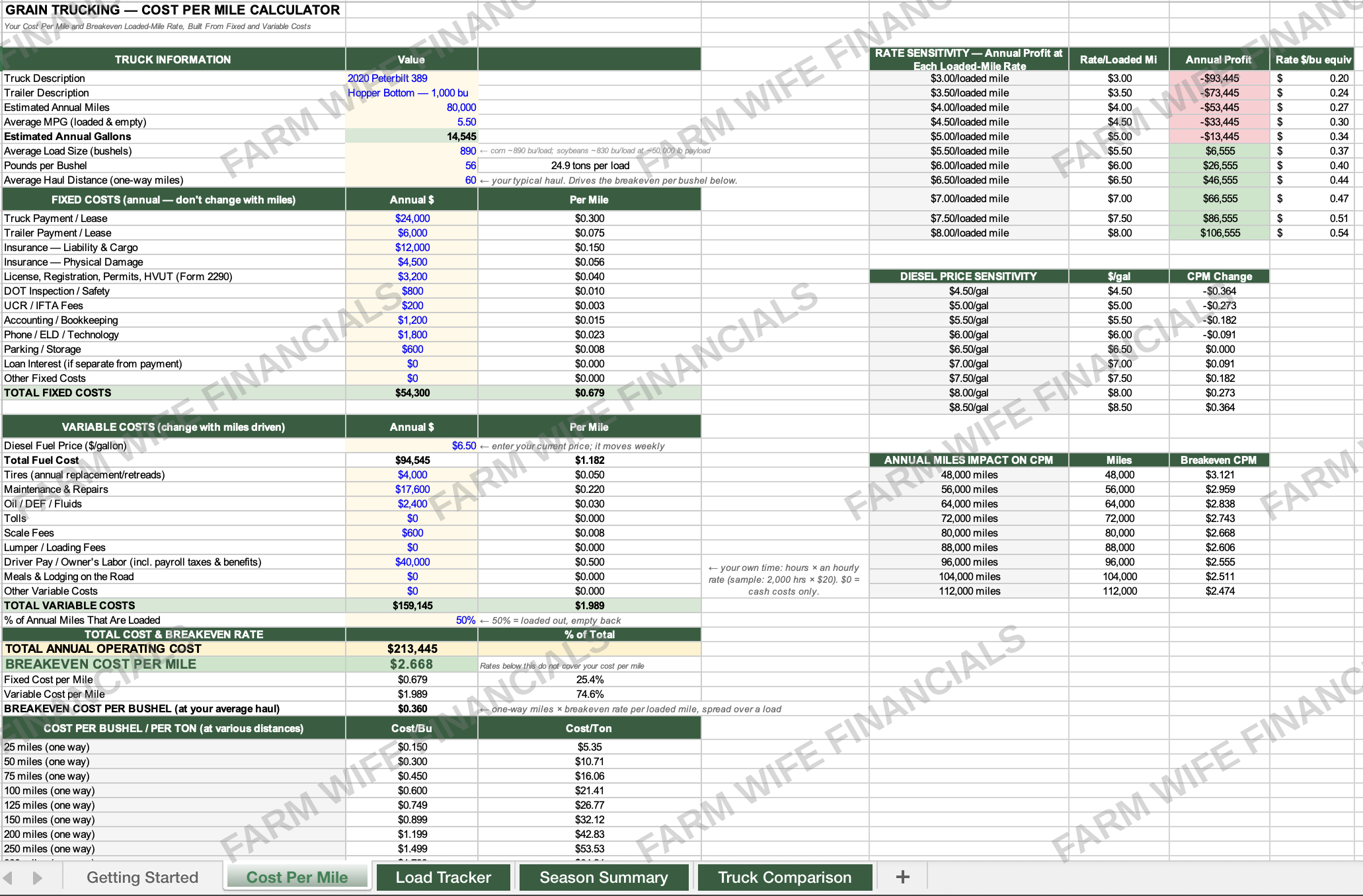Click the Total Fuel Cost $94,545 cell

click(x=411, y=460)
